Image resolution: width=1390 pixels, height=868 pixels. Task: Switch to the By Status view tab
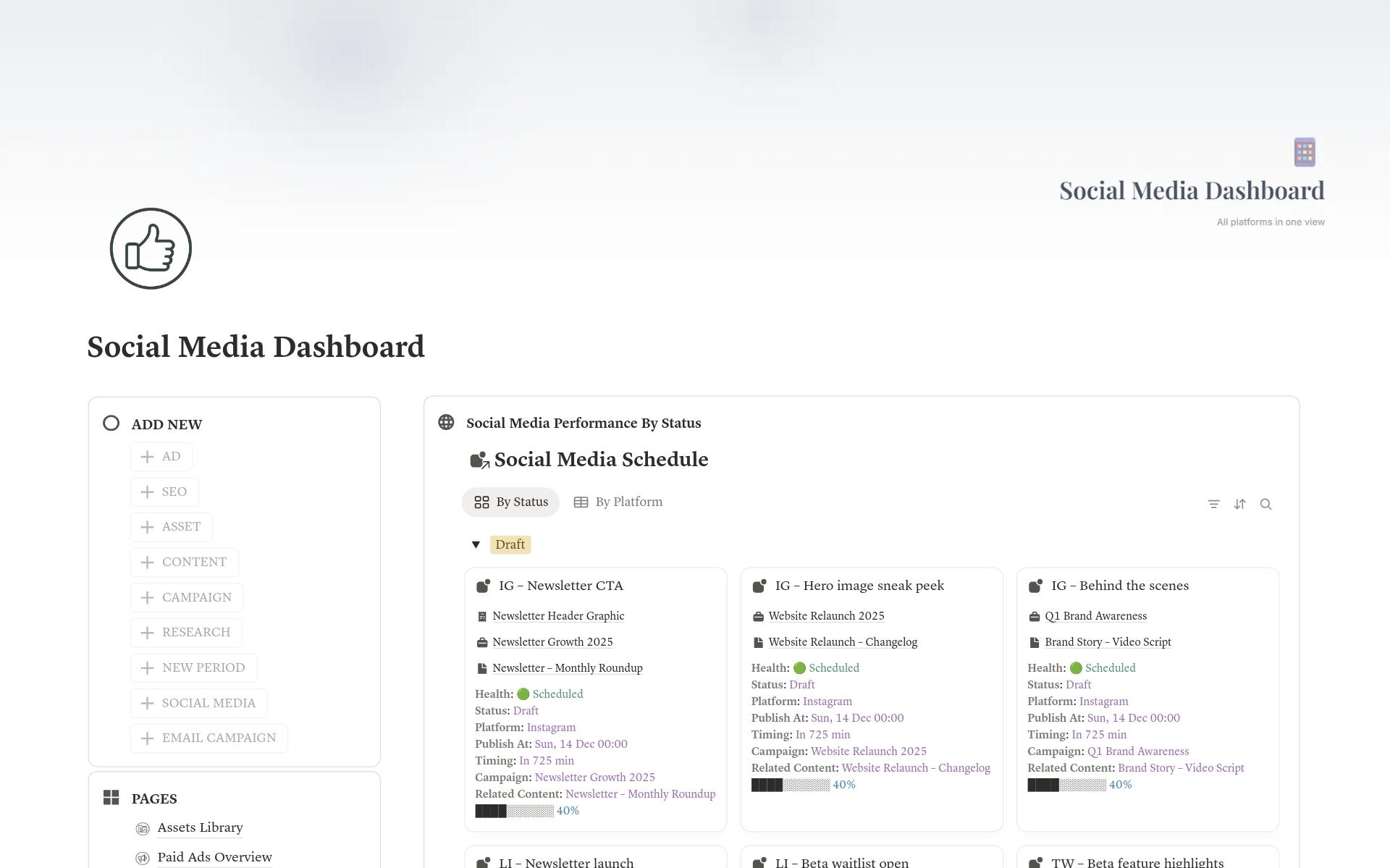coord(510,502)
